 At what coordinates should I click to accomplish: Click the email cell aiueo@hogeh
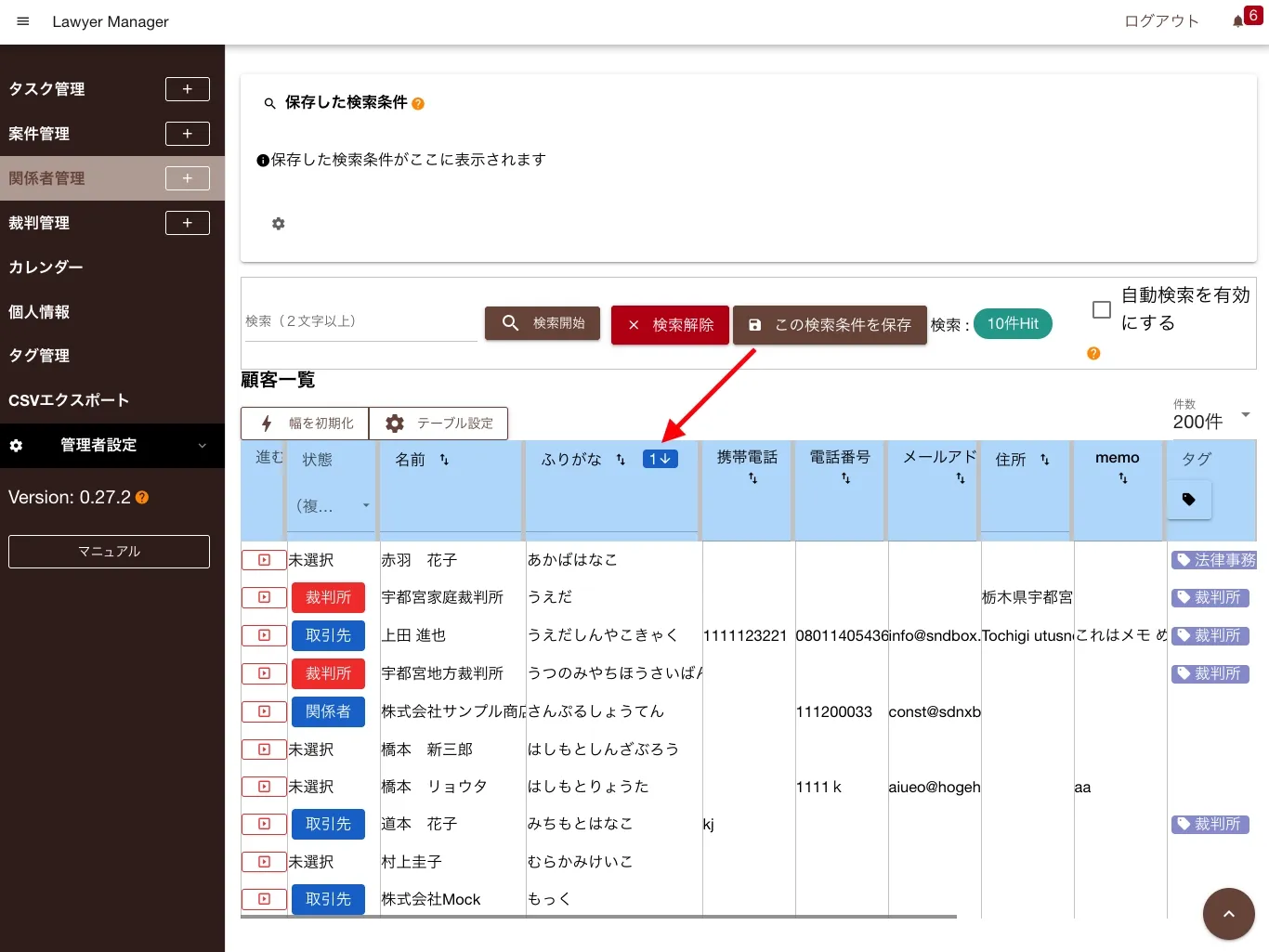pyautogui.click(x=935, y=787)
